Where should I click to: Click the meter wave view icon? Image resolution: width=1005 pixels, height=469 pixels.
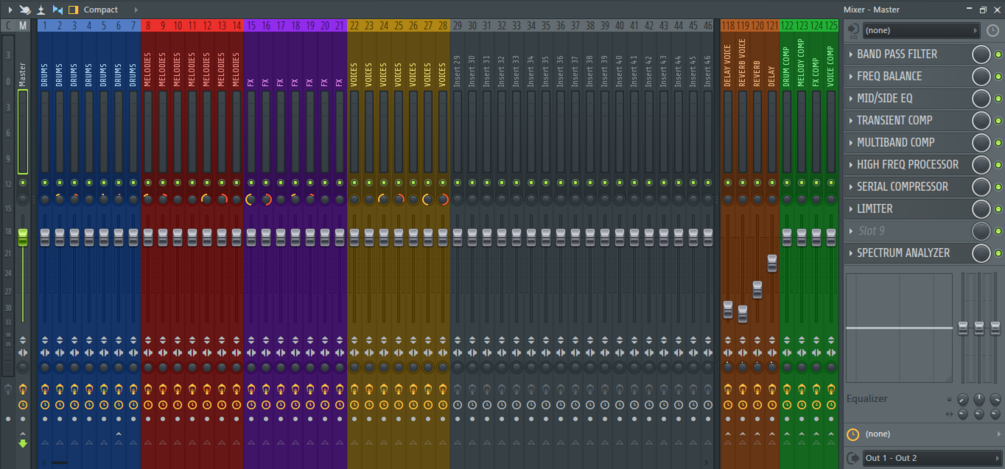[x=41, y=10]
